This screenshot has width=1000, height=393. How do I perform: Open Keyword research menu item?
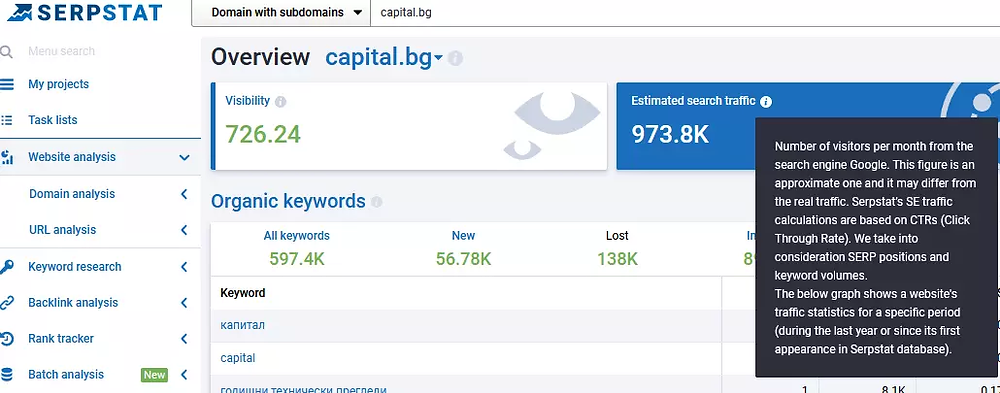coord(75,267)
